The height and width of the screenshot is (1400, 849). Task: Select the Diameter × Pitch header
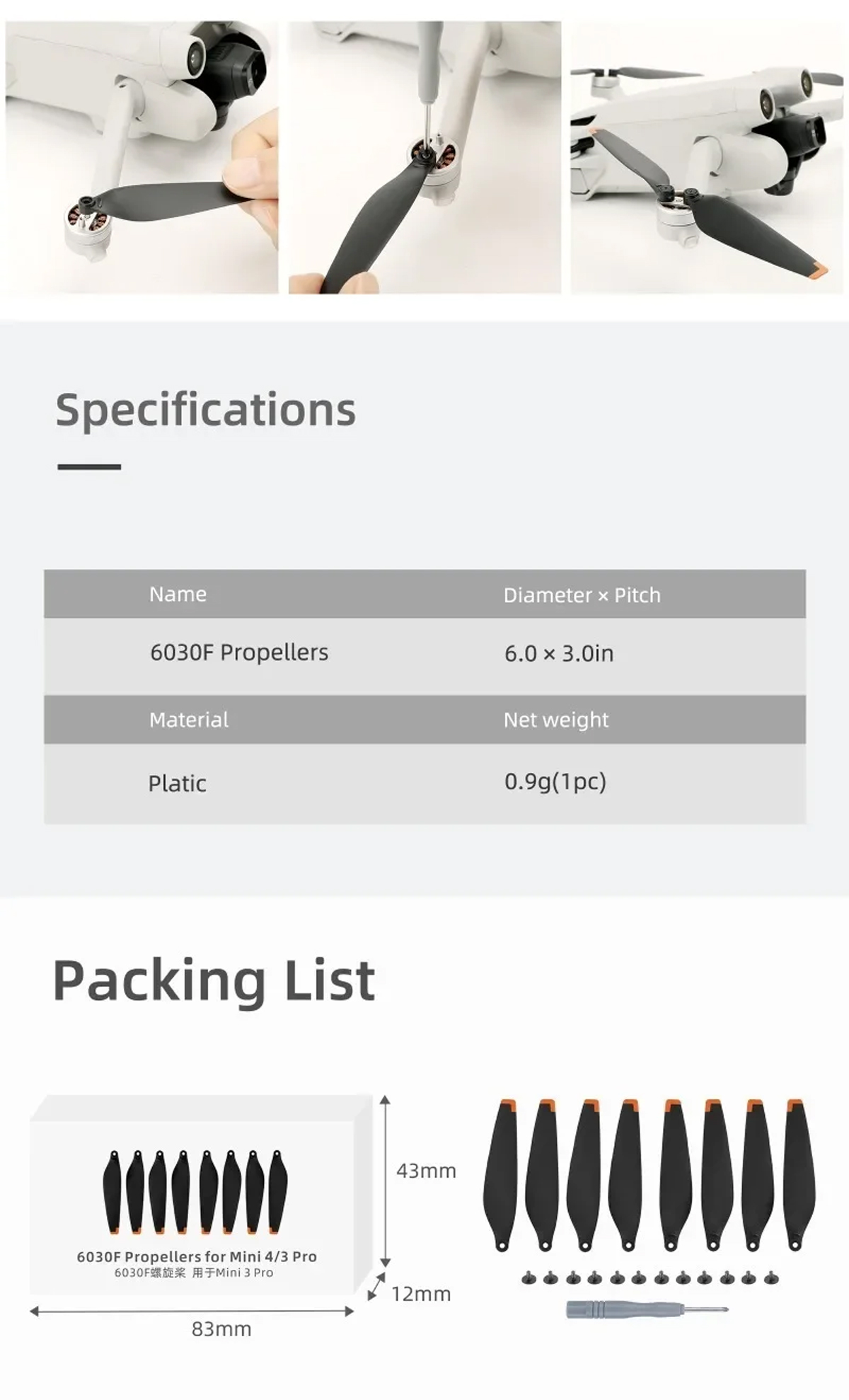[x=582, y=595]
